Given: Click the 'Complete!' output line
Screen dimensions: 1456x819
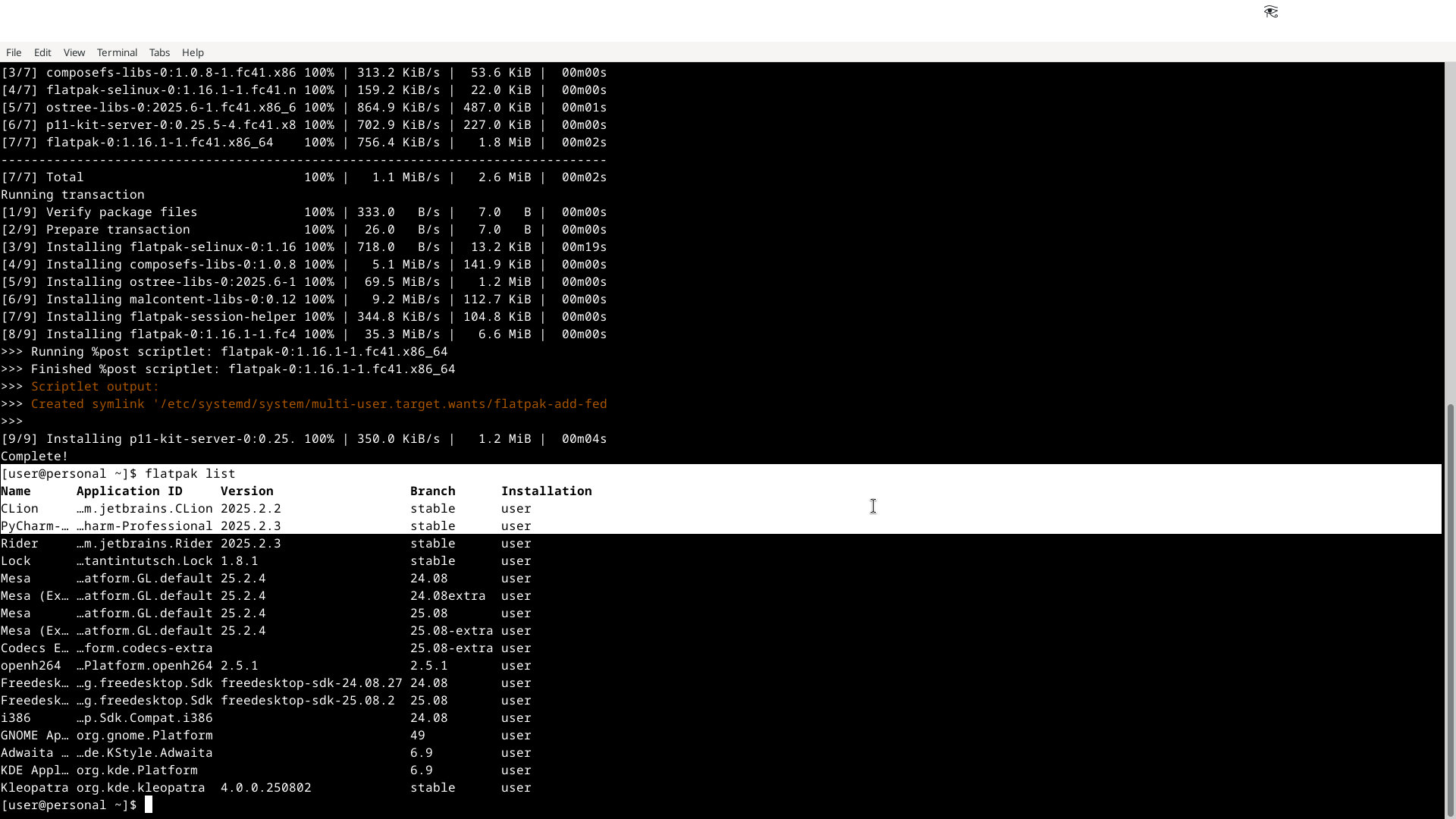Looking at the screenshot, I should click(x=35, y=457).
